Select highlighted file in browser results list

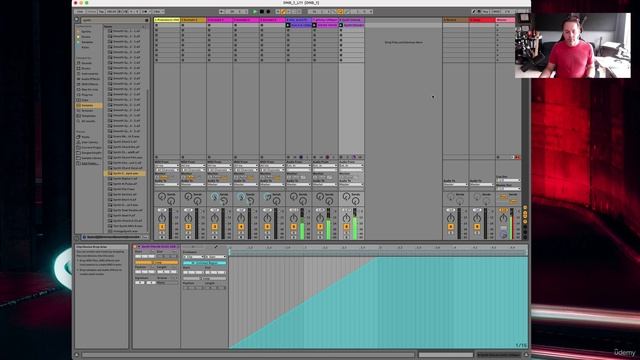click(x=124, y=173)
